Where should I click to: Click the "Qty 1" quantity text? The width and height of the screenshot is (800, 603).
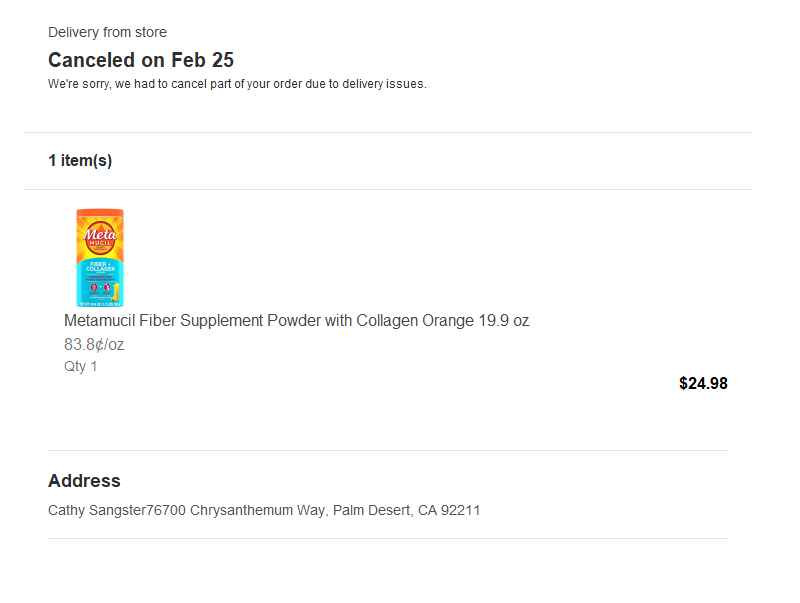coord(81,366)
